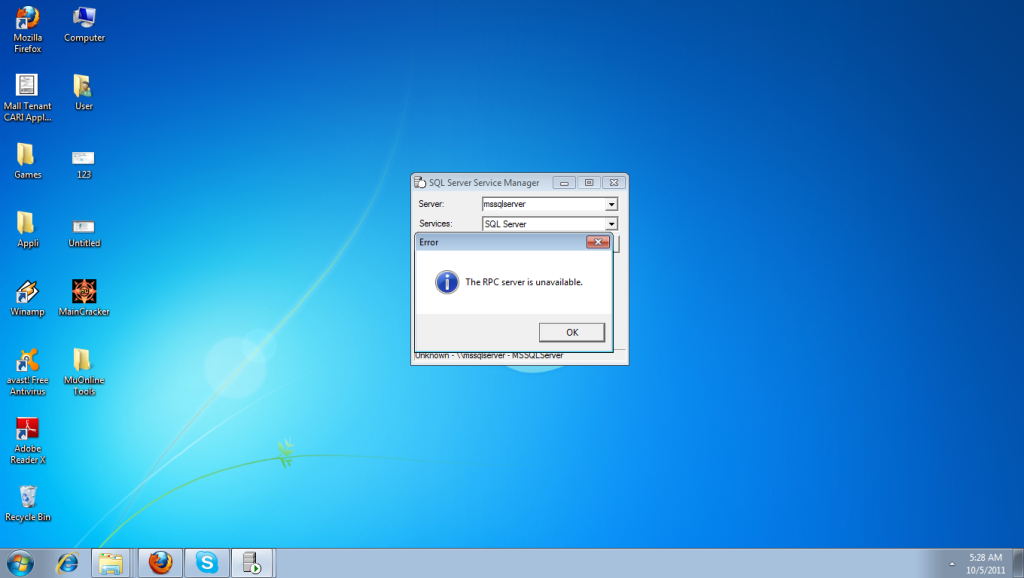Click OK in the Error dialog
Image resolution: width=1024 pixels, height=578 pixels.
[571, 332]
